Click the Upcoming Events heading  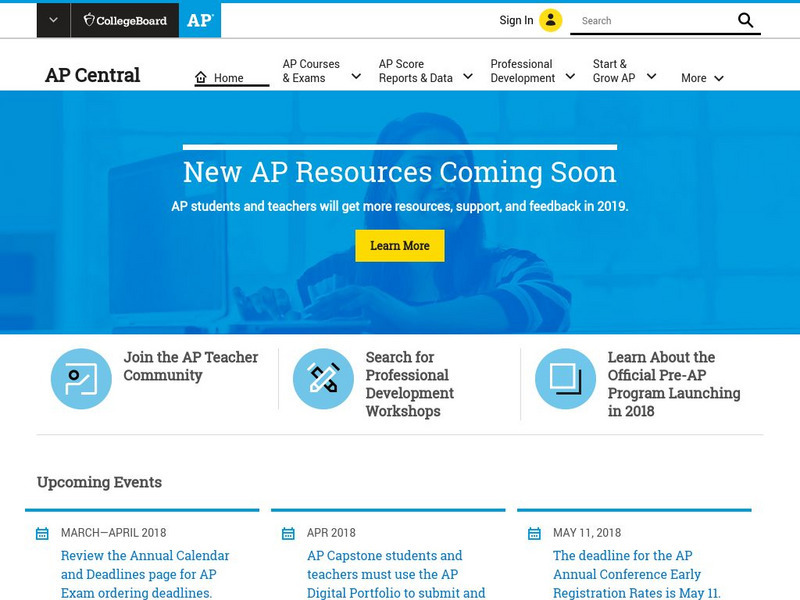(x=99, y=482)
